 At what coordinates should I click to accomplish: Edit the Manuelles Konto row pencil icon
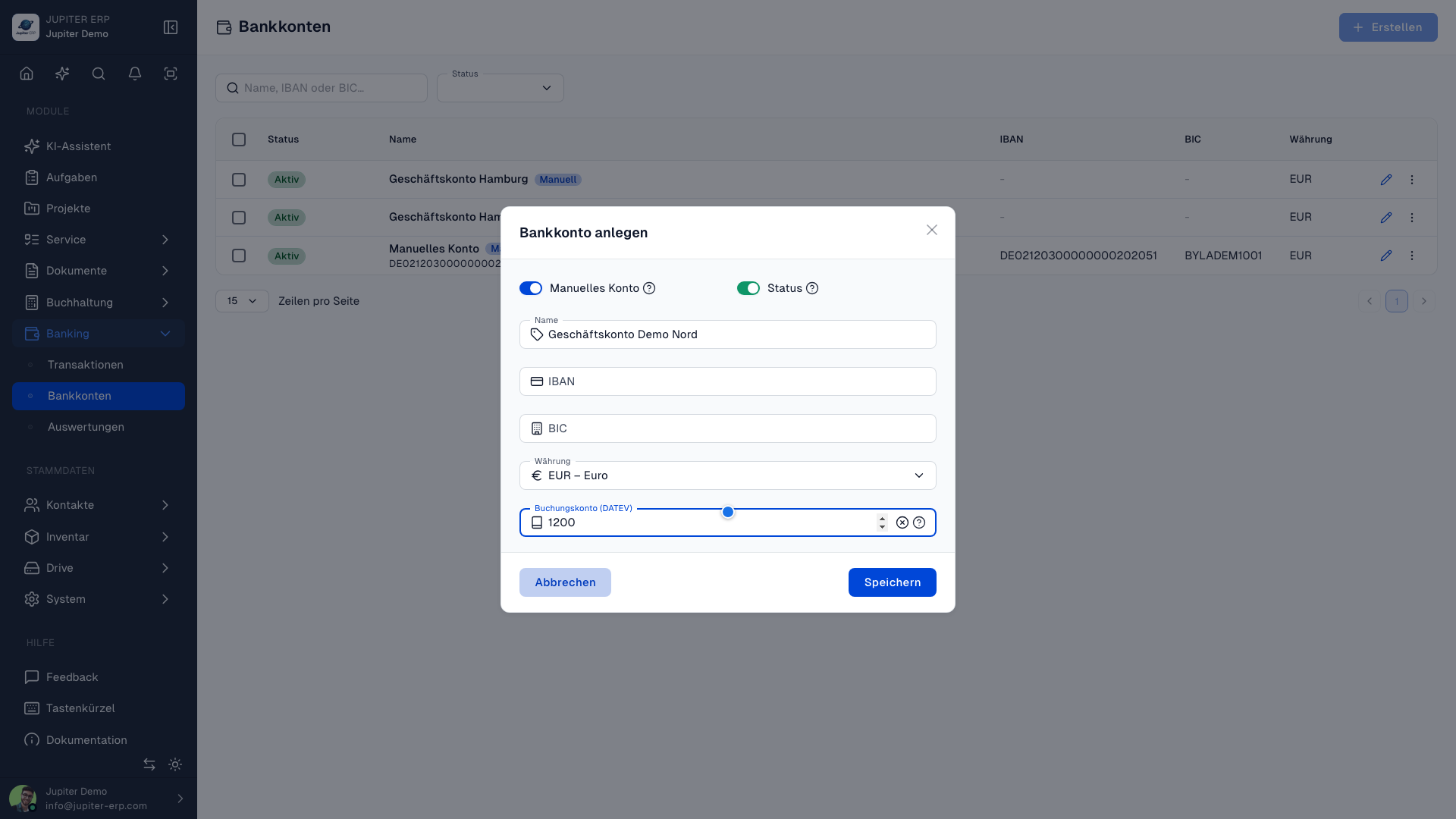pyautogui.click(x=1386, y=256)
